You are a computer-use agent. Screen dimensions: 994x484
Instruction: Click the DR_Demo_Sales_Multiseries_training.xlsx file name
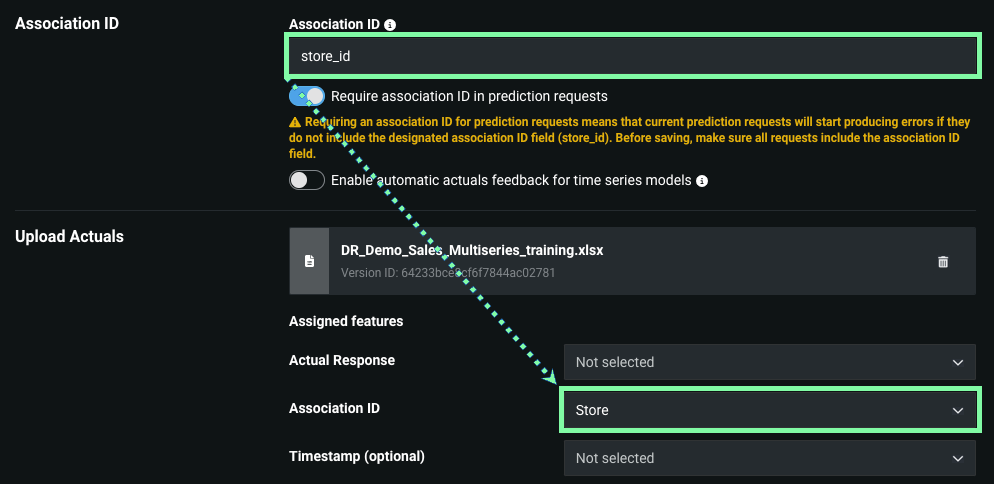click(472, 251)
